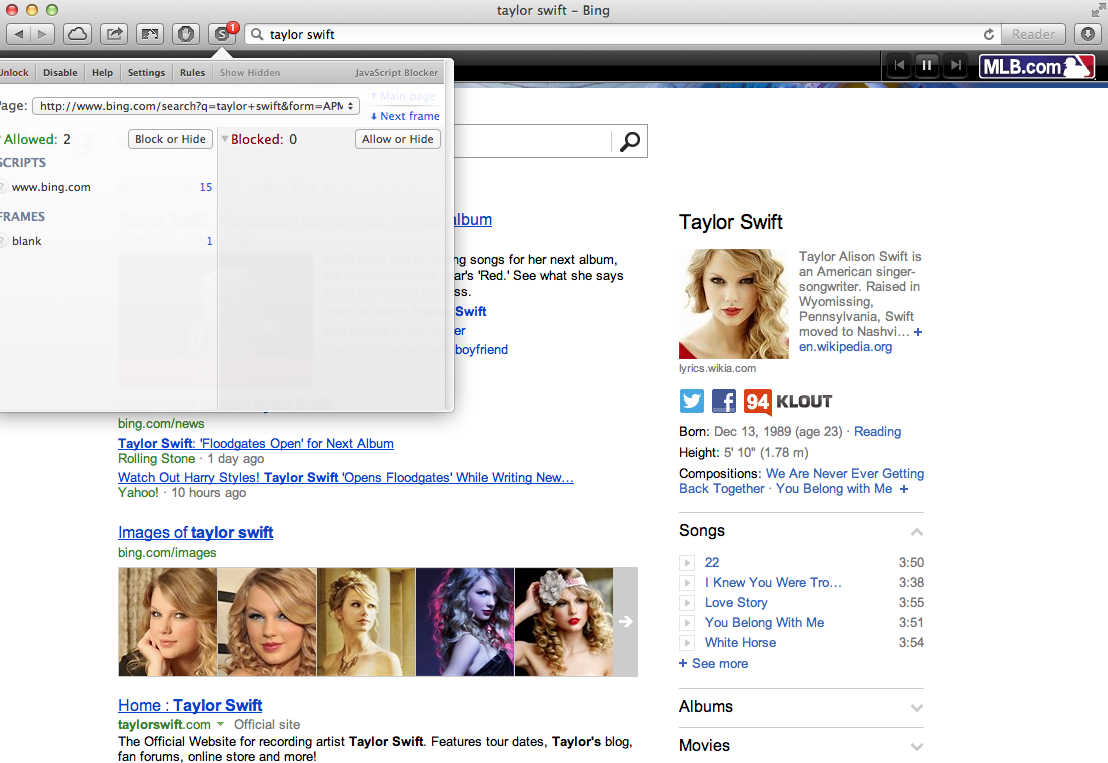Open Home : Taylor Swift result link
This screenshot has height=763, width=1108.
pos(190,705)
